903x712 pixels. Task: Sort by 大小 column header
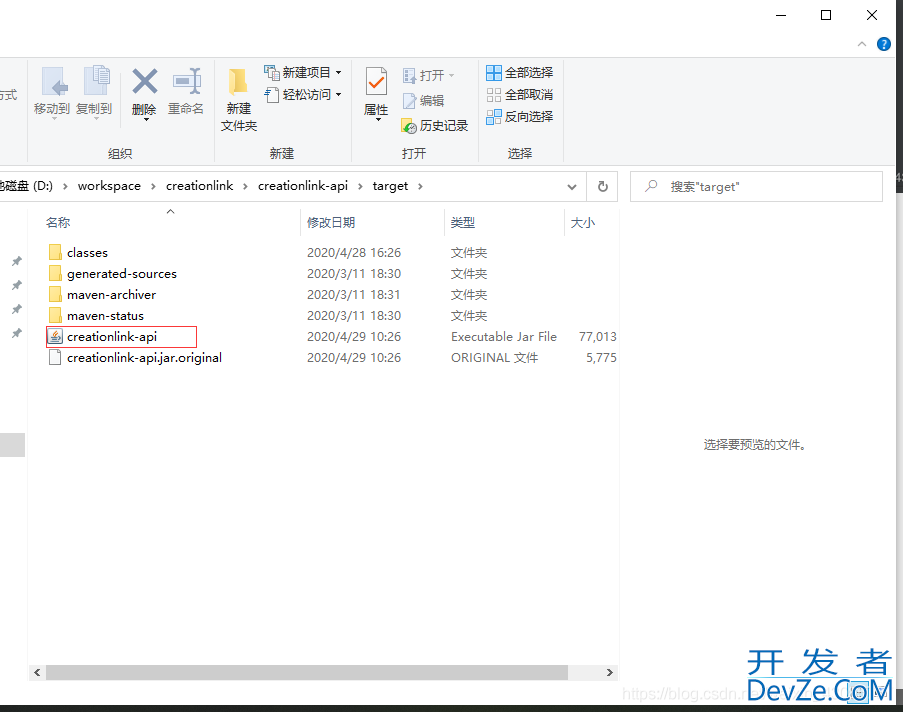tap(582, 222)
